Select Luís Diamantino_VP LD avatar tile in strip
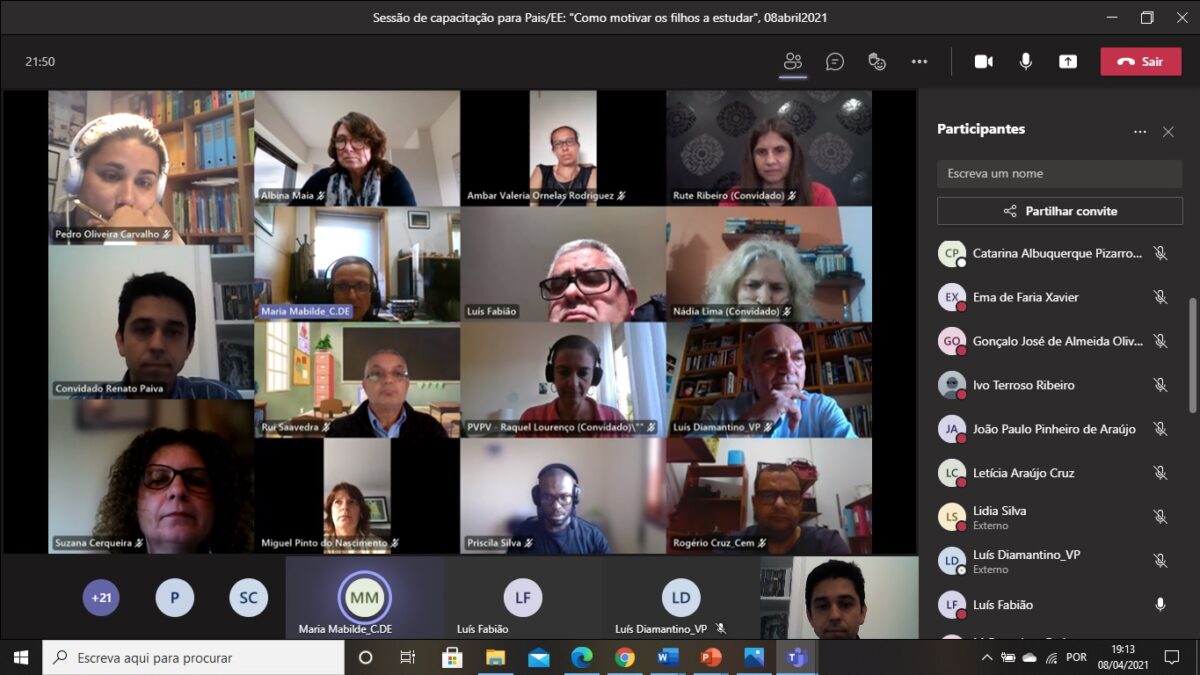This screenshot has height=675, width=1200. pos(681,598)
